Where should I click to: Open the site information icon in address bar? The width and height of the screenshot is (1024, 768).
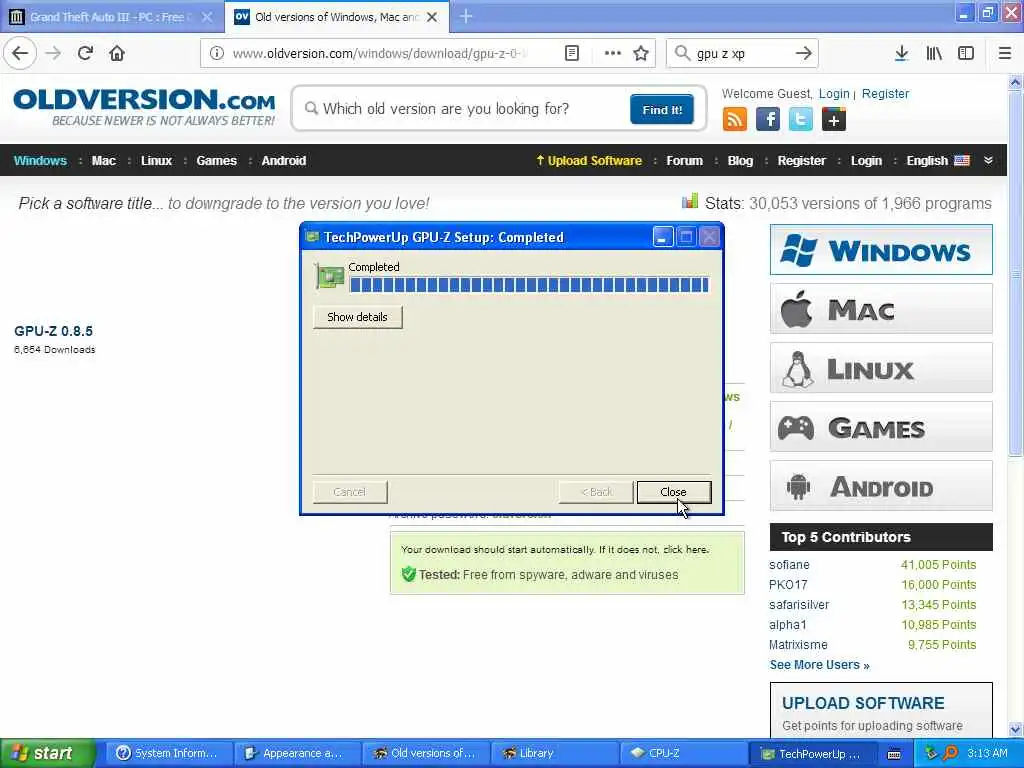point(217,54)
